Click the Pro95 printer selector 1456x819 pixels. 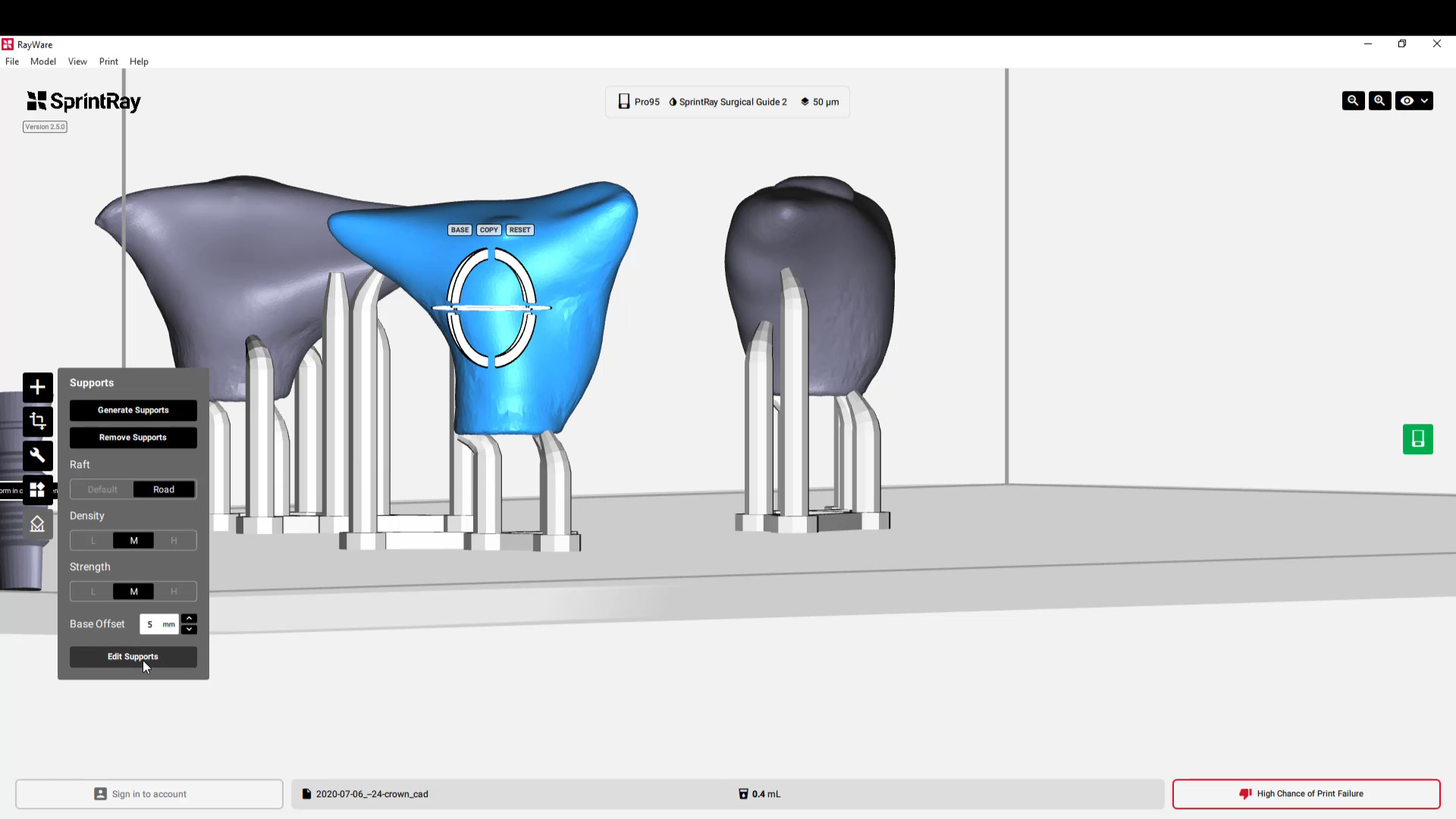point(639,102)
